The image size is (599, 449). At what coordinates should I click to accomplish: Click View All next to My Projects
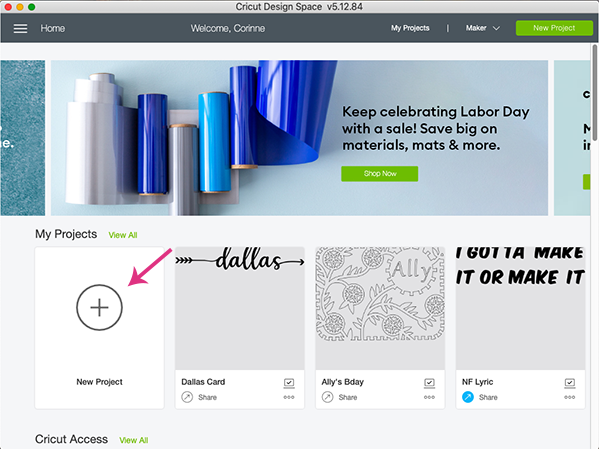(x=123, y=235)
